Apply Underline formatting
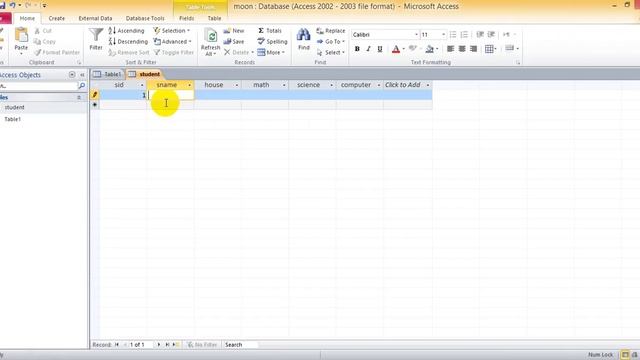 click(380, 49)
